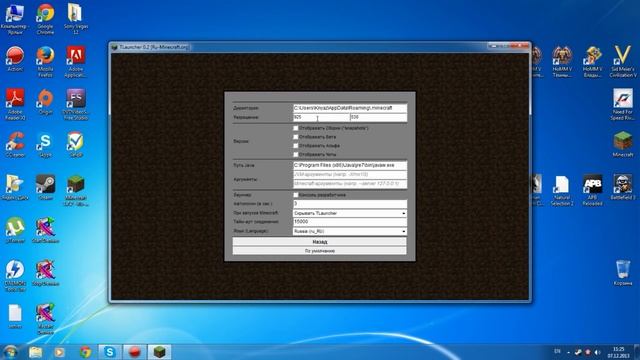Viewport: 640px width, 360px height.
Task: Open the Minecraft block shortcut beside the Steam icon
Action: [x=76, y=190]
